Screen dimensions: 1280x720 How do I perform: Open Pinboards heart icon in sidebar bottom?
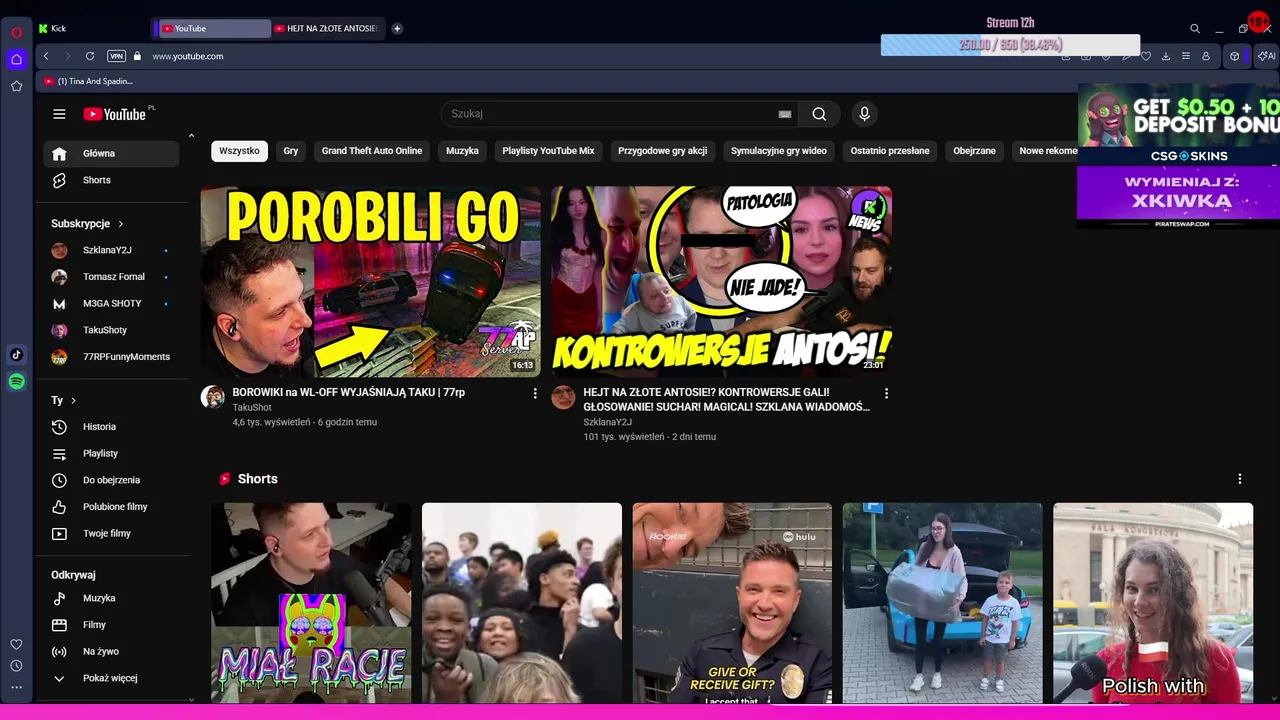point(16,644)
